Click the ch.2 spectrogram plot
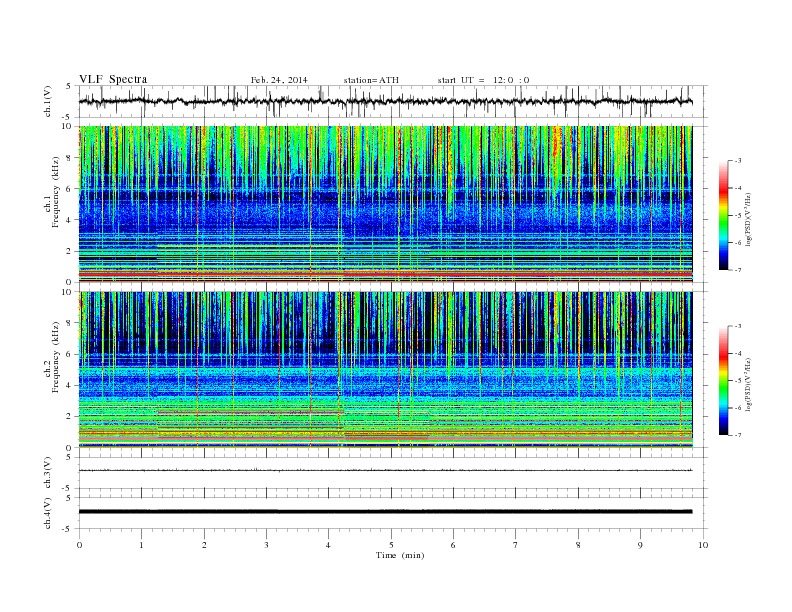Screen dimensions: 792x612 coord(385,370)
